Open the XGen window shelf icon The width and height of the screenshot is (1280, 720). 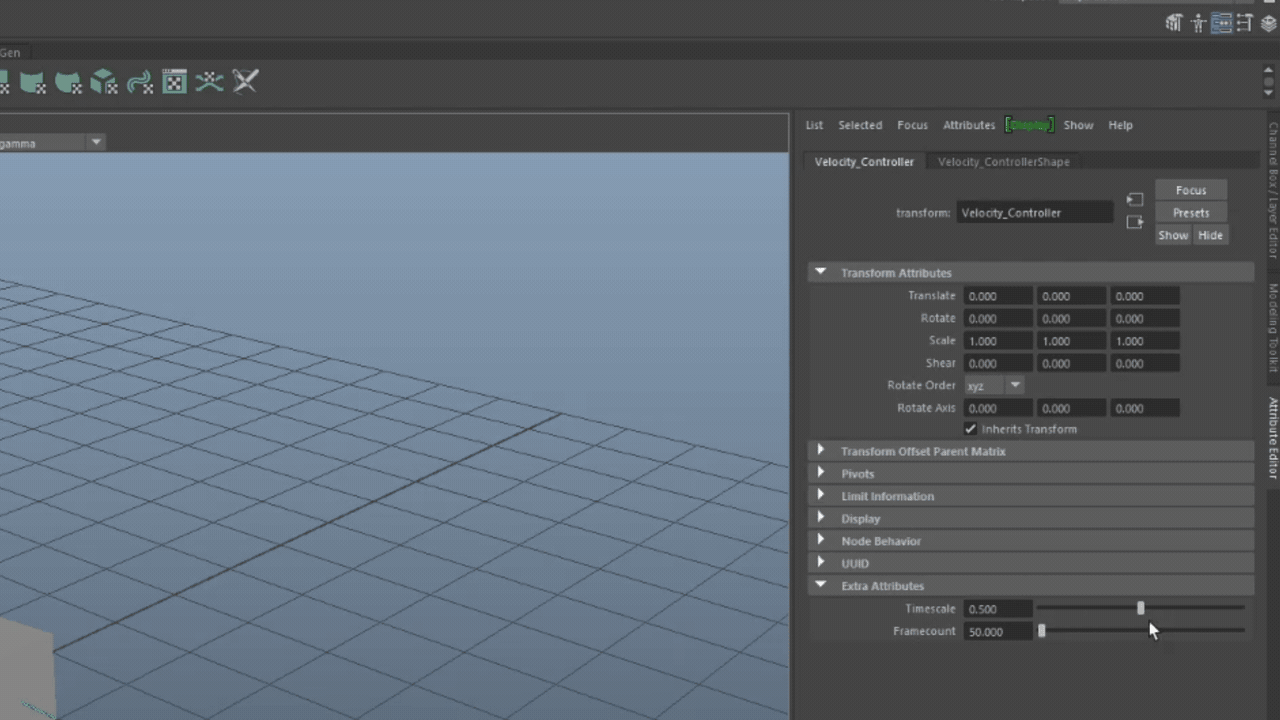click(174, 82)
